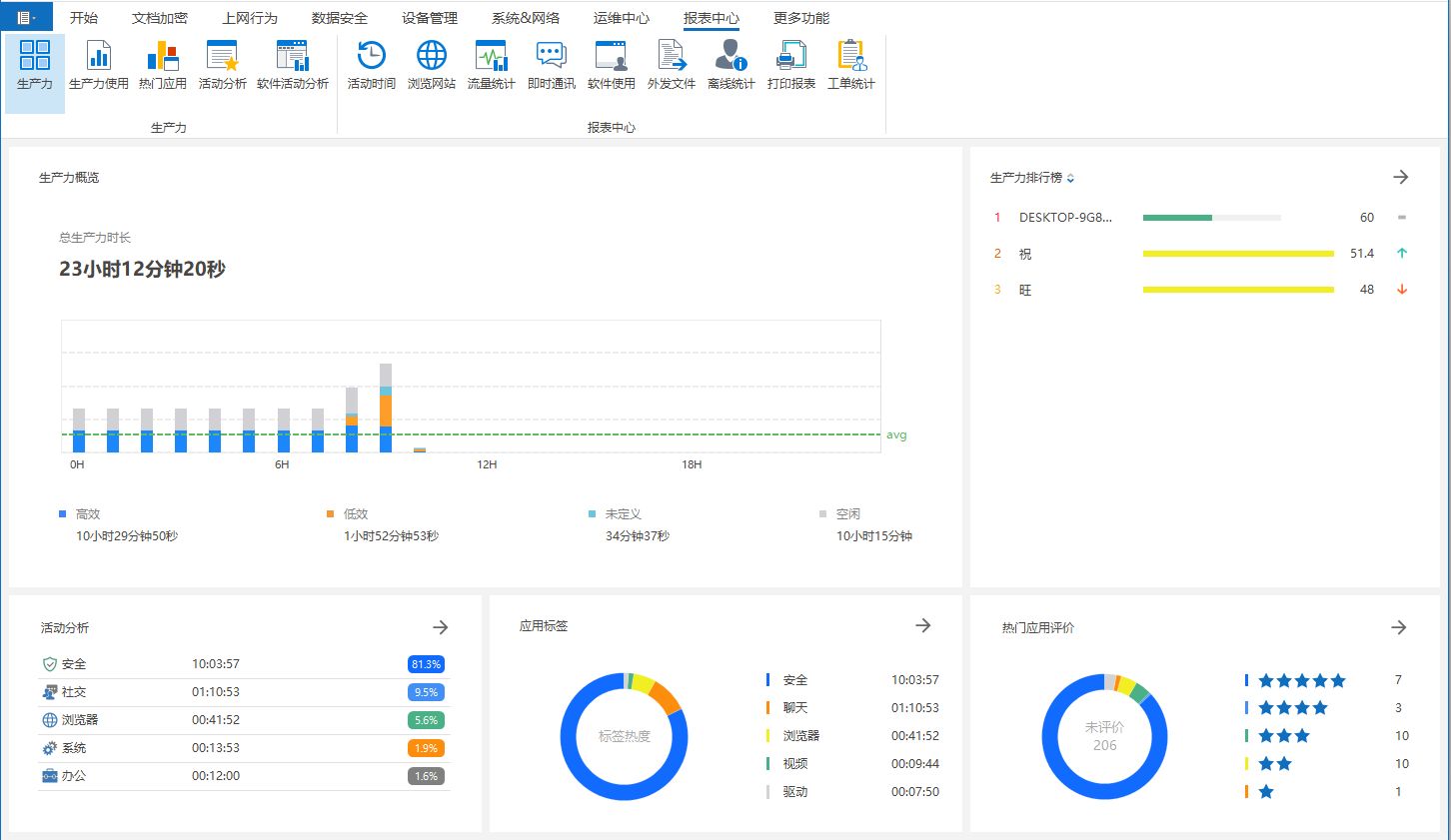The image size is (1451, 840).
Task: Click the 81.3% badge
Action: tap(426, 664)
